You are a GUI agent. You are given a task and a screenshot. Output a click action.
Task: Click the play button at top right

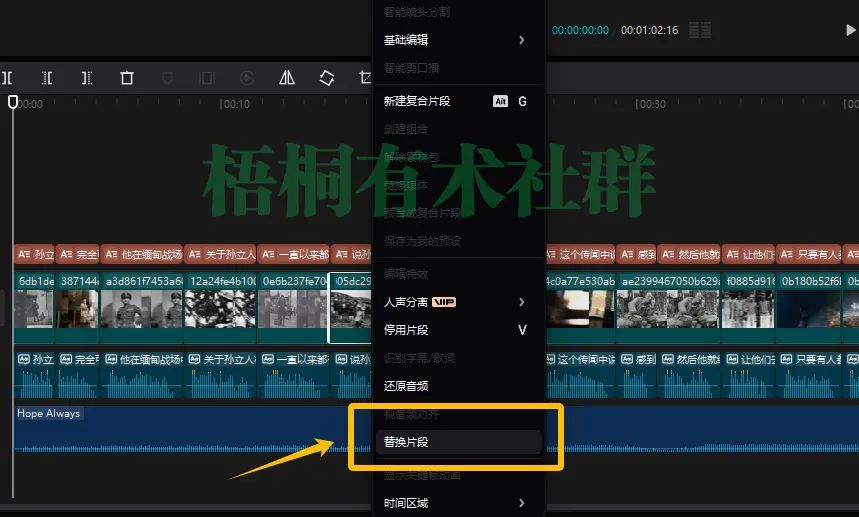[850, 30]
